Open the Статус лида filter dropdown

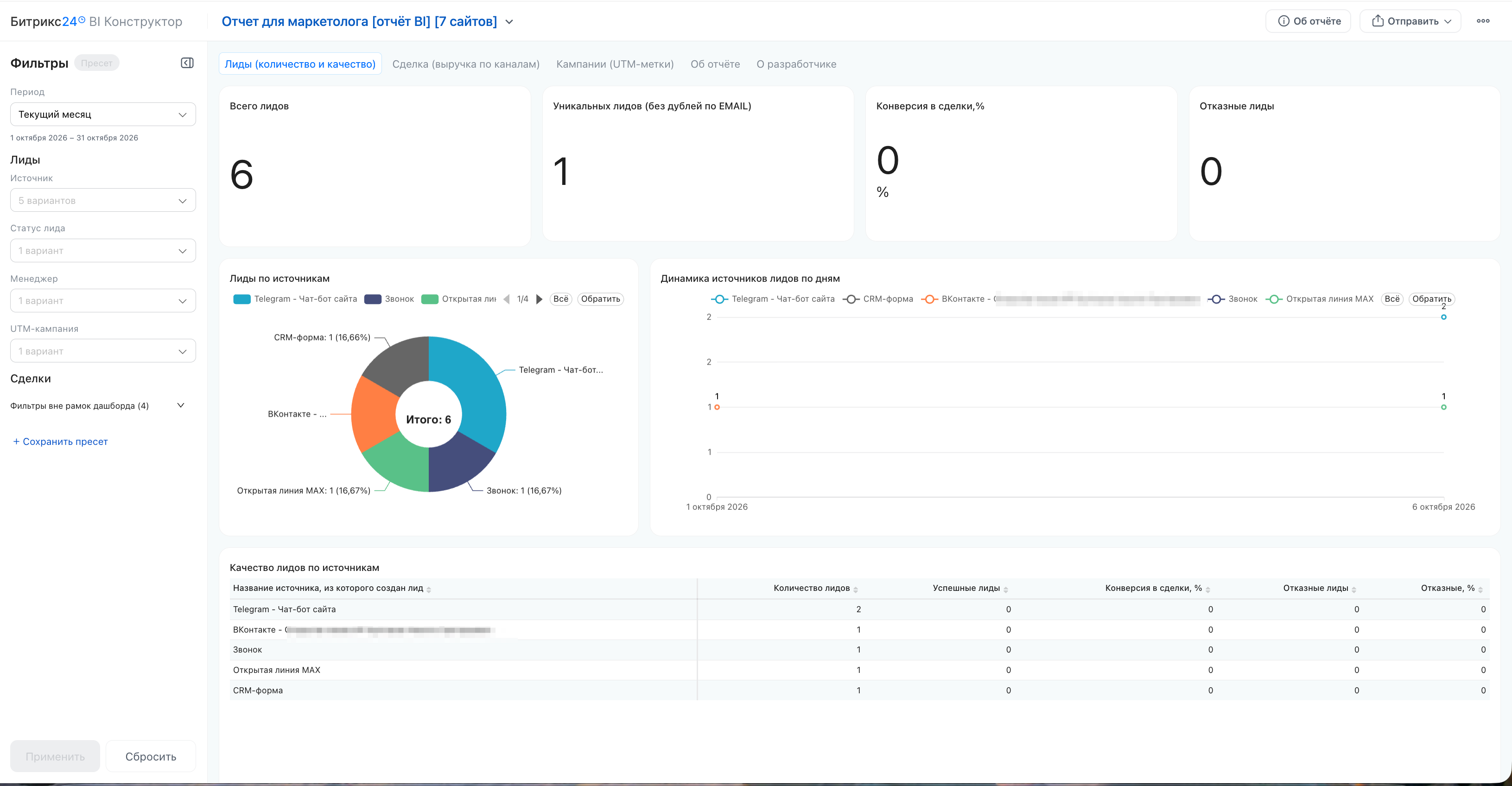103,251
